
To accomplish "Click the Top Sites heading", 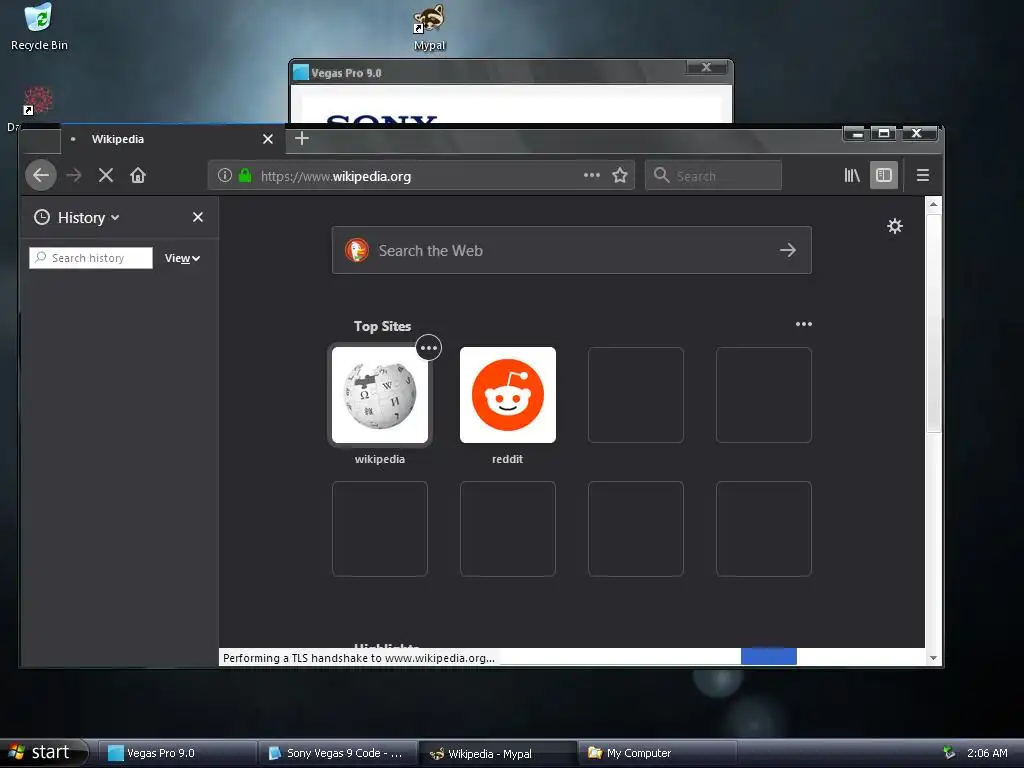I will point(382,326).
